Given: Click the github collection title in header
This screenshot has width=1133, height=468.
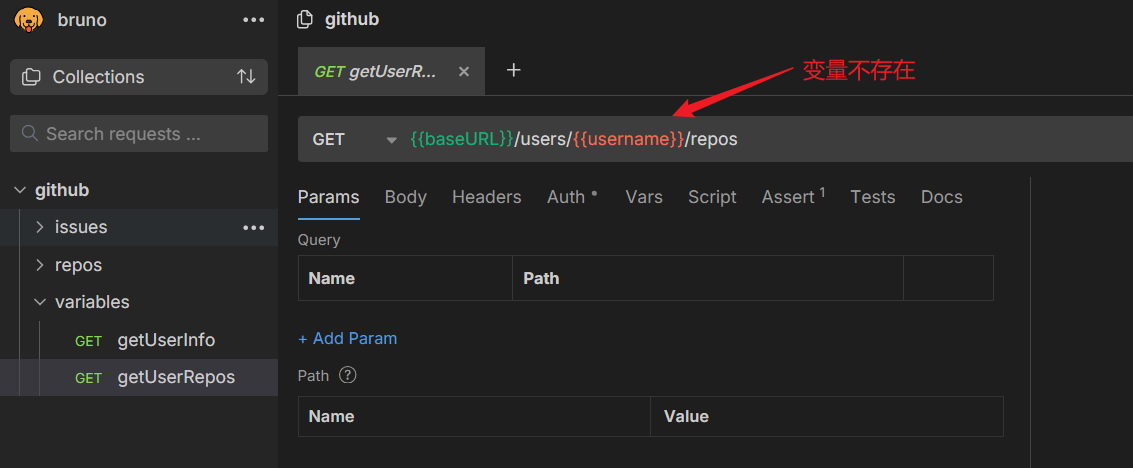Looking at the screenshot, I should coord(352,20).
